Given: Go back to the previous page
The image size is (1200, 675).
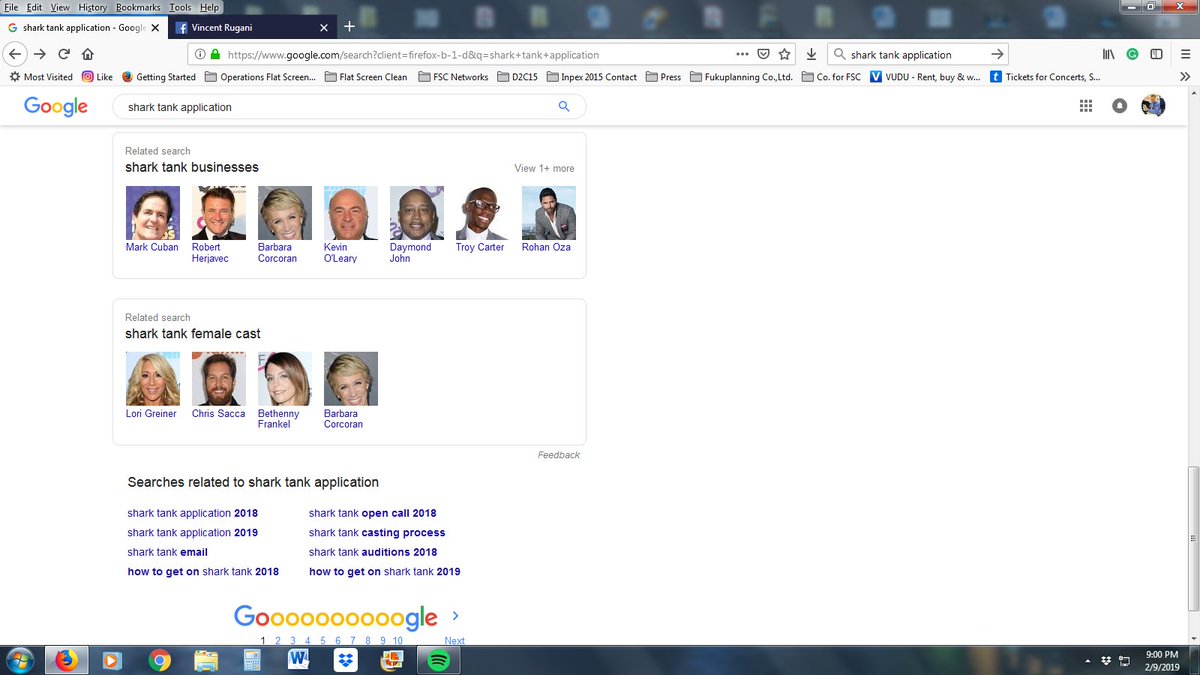Looking at the screenshot, I should click(x=16, y=54).
